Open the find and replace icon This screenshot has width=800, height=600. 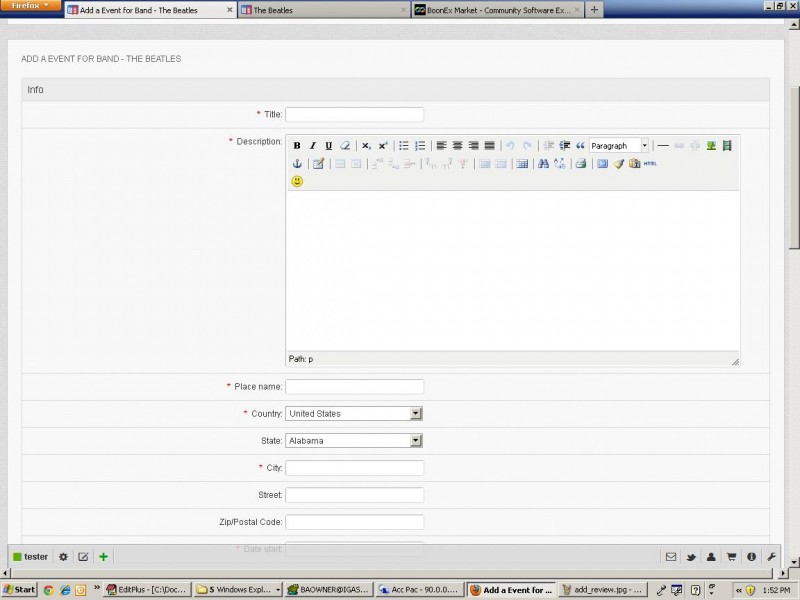tap(560, 163)
